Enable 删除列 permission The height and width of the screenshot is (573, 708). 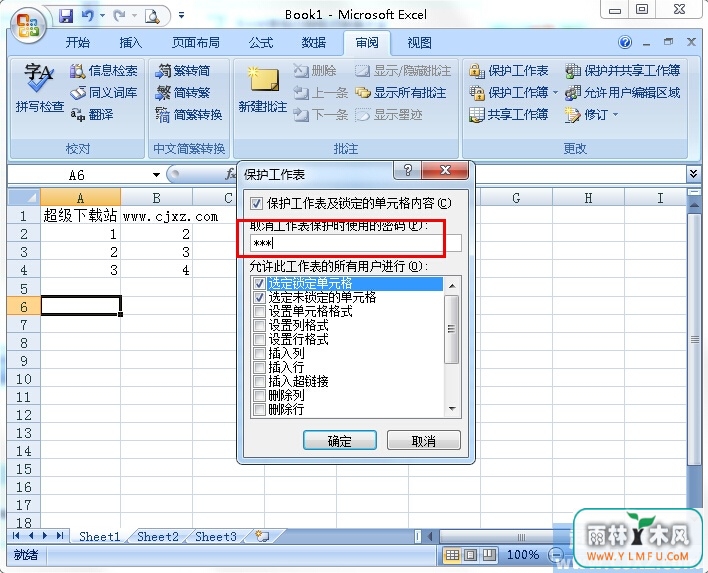[x=259, y=396]
